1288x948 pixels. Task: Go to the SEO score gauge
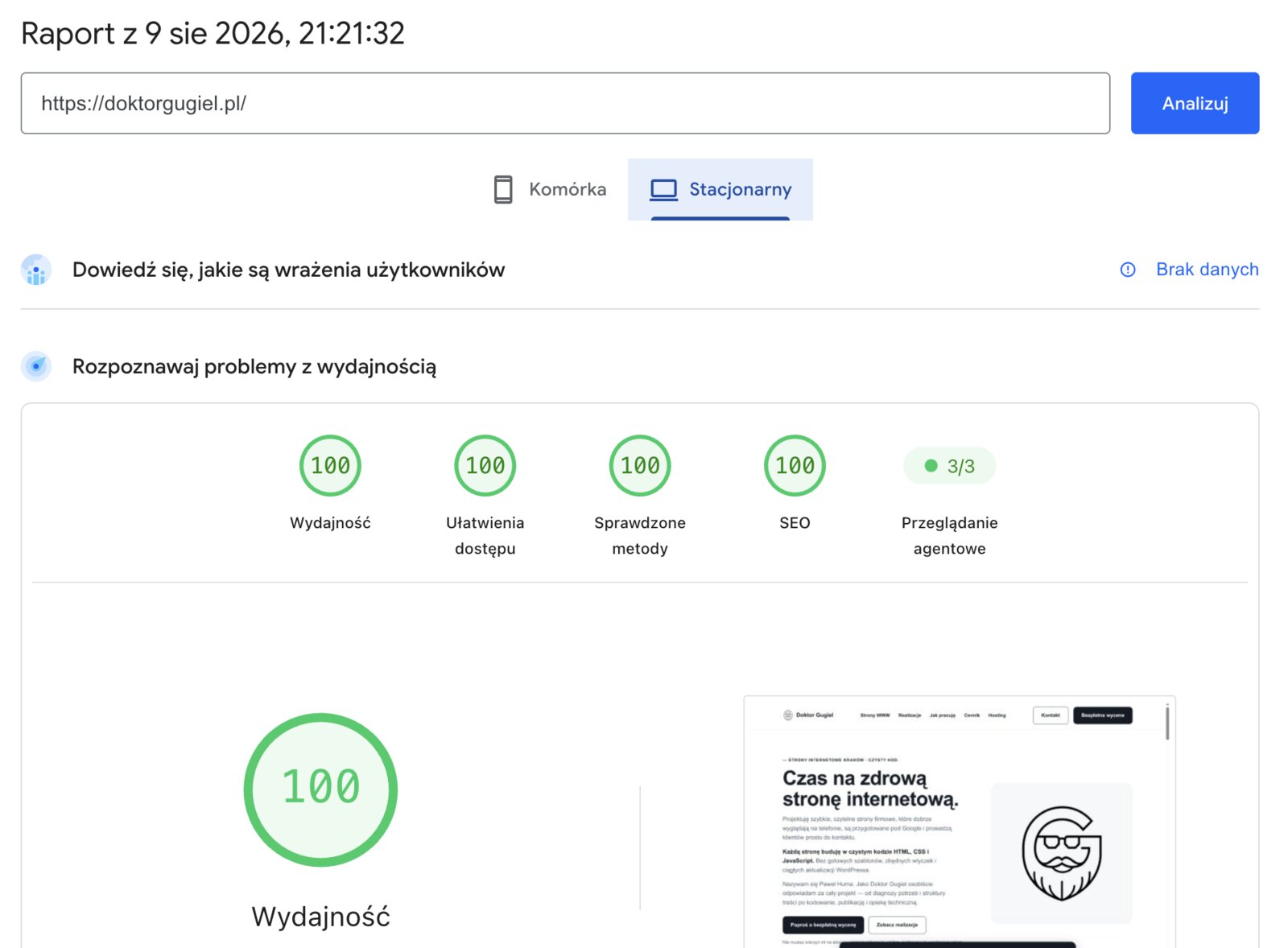[795, 466]
